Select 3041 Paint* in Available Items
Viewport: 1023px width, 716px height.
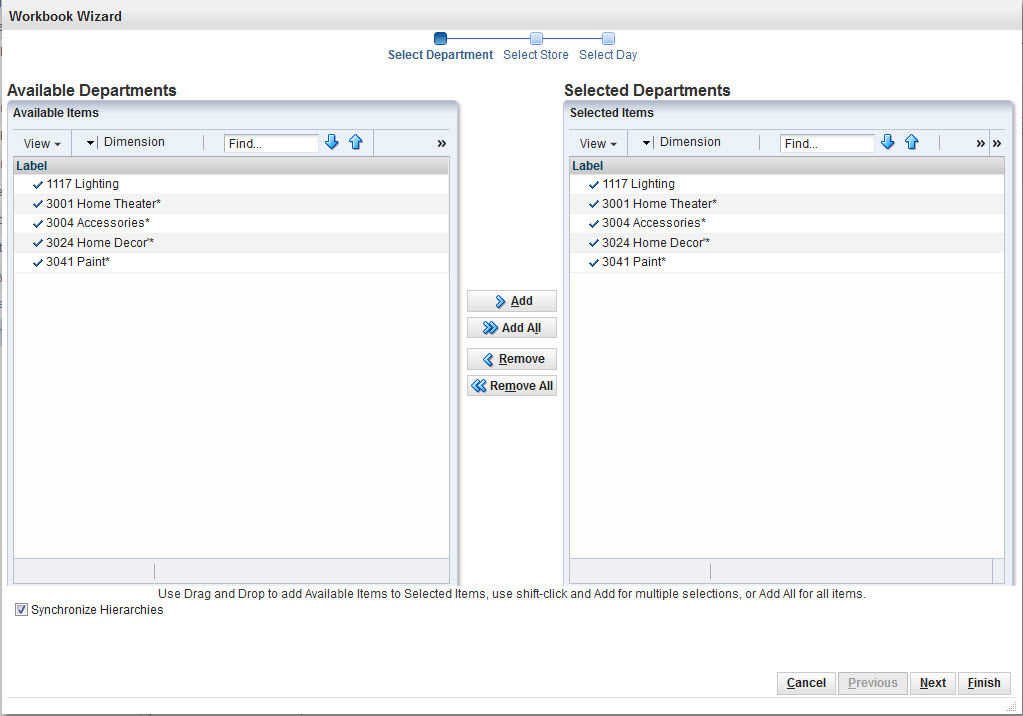pos(232,262)
